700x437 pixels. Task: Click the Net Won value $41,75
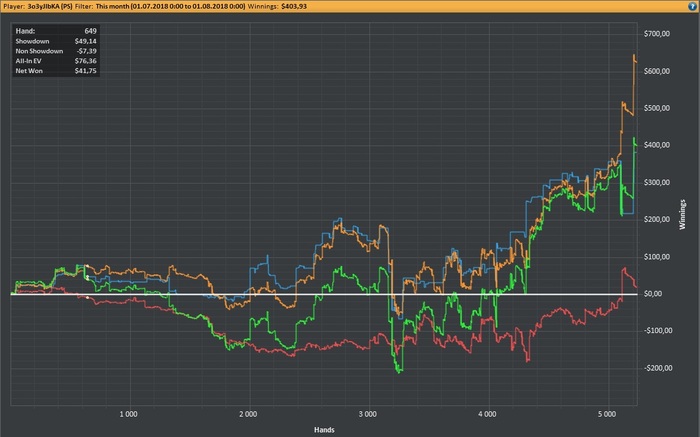point(86,71)
